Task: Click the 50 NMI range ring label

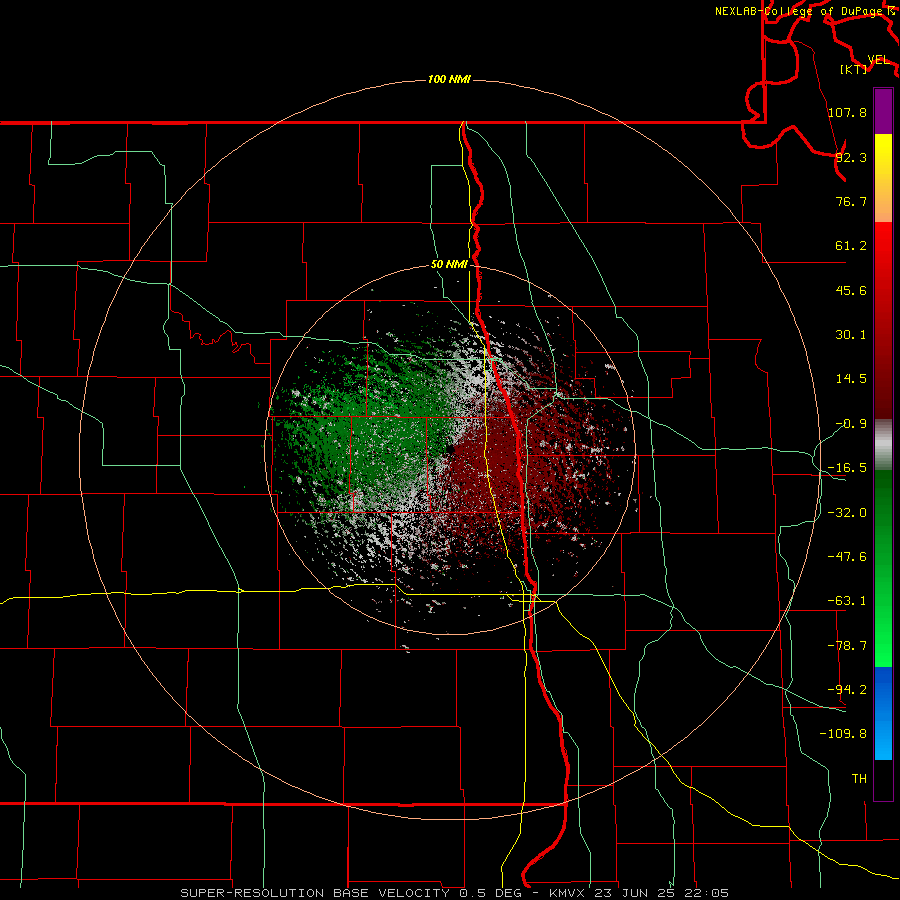Action: coord(449,264)
